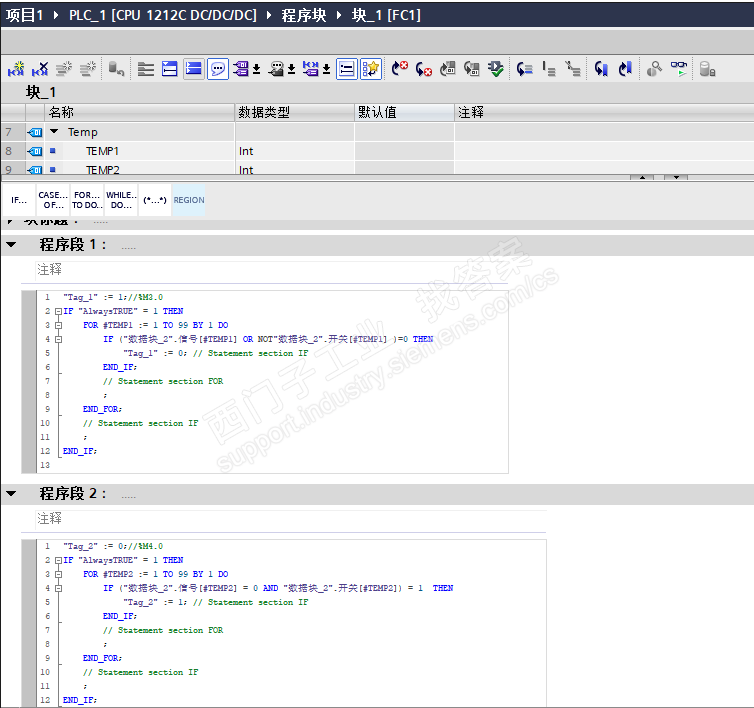Collapse 程序段 2 with its triangle
754x708 pixels.
coord(11,493)
